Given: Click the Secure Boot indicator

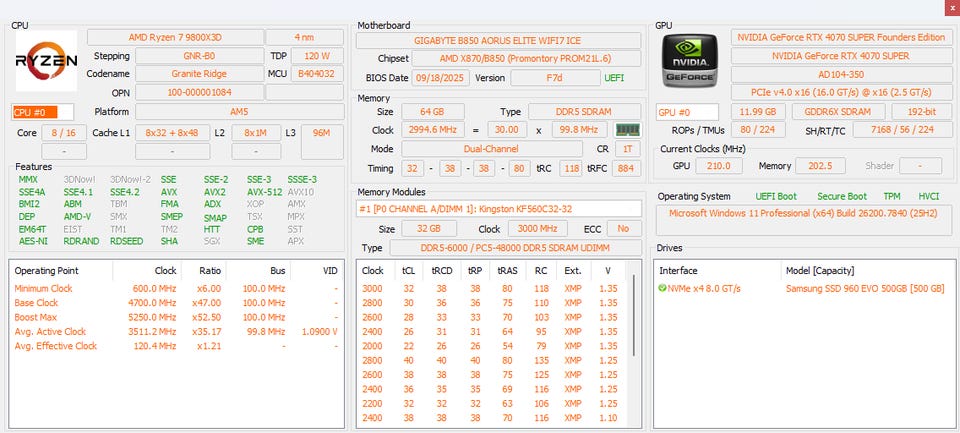Looking at the screenshot, I should 842,197.
